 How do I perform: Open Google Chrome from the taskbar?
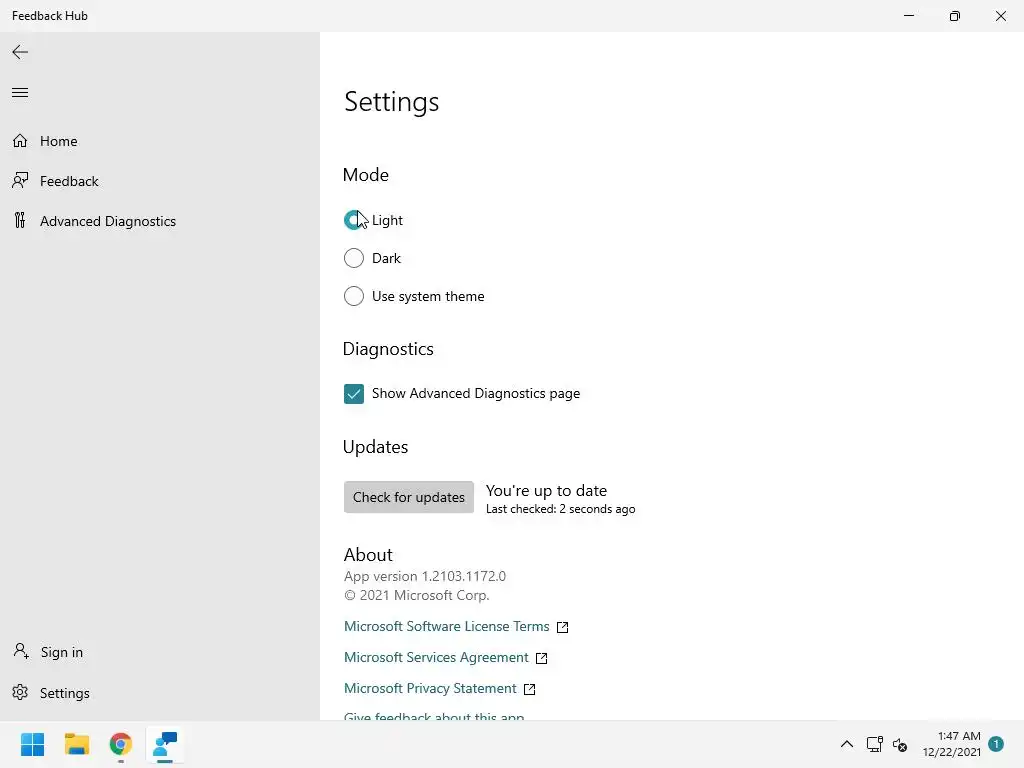pyautogui.click(x=121, y=744)
